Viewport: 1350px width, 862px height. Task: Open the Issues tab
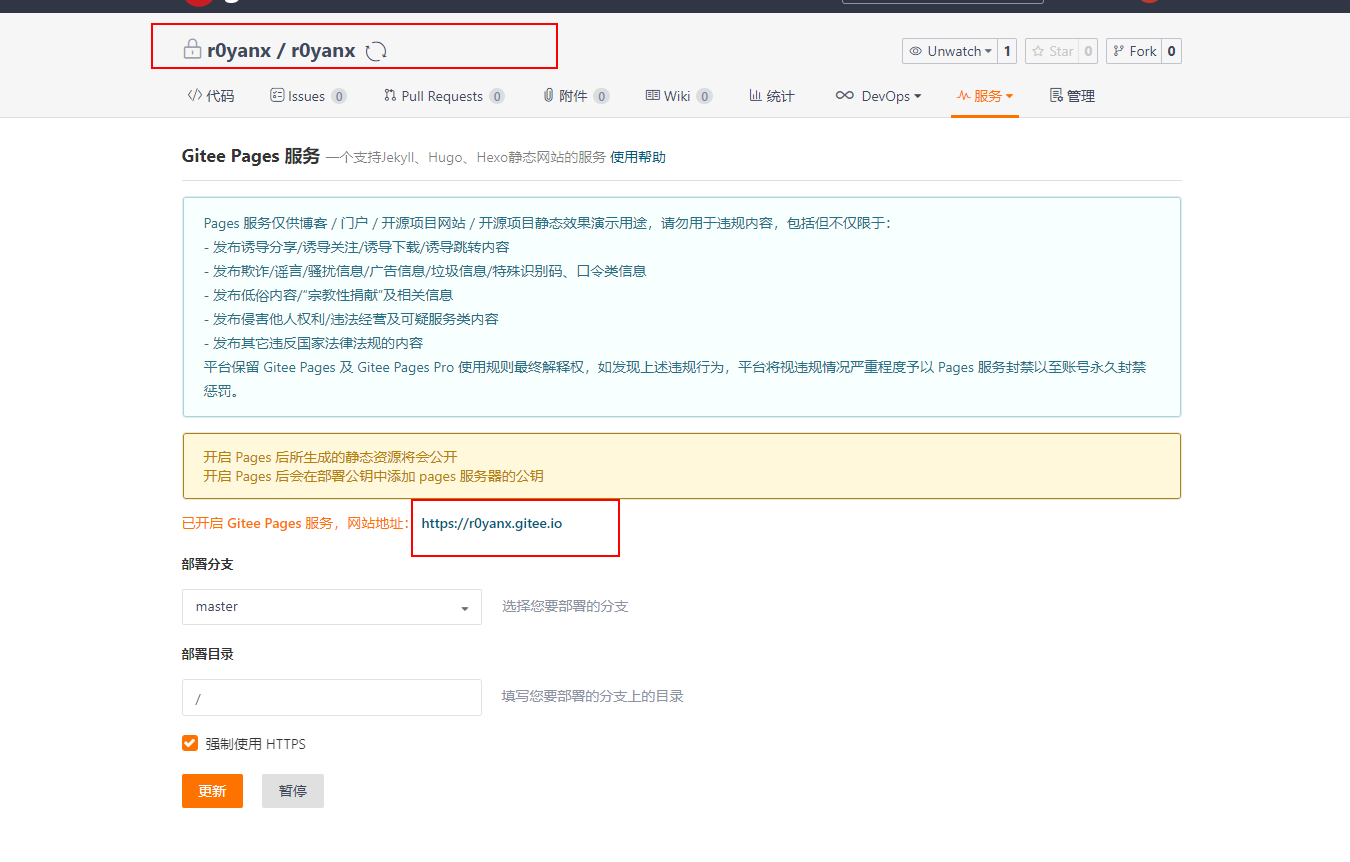(x=307, y=96)
